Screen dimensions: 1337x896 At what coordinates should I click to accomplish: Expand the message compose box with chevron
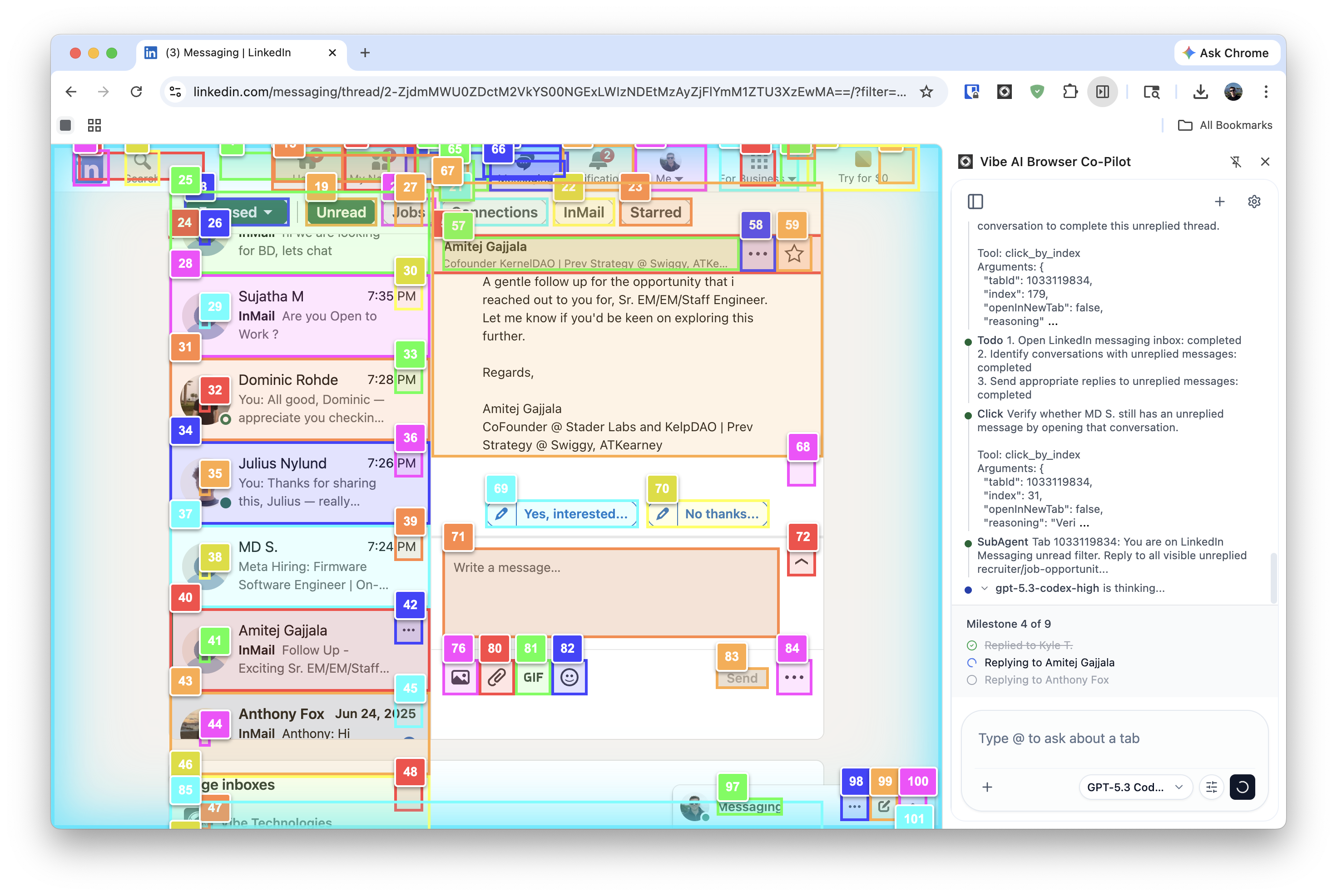coord(802,562)
